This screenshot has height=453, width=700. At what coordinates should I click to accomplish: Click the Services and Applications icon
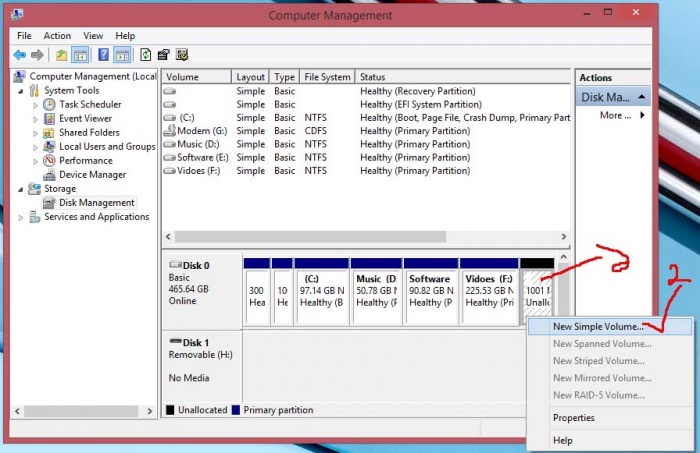[x=34, y=217]
